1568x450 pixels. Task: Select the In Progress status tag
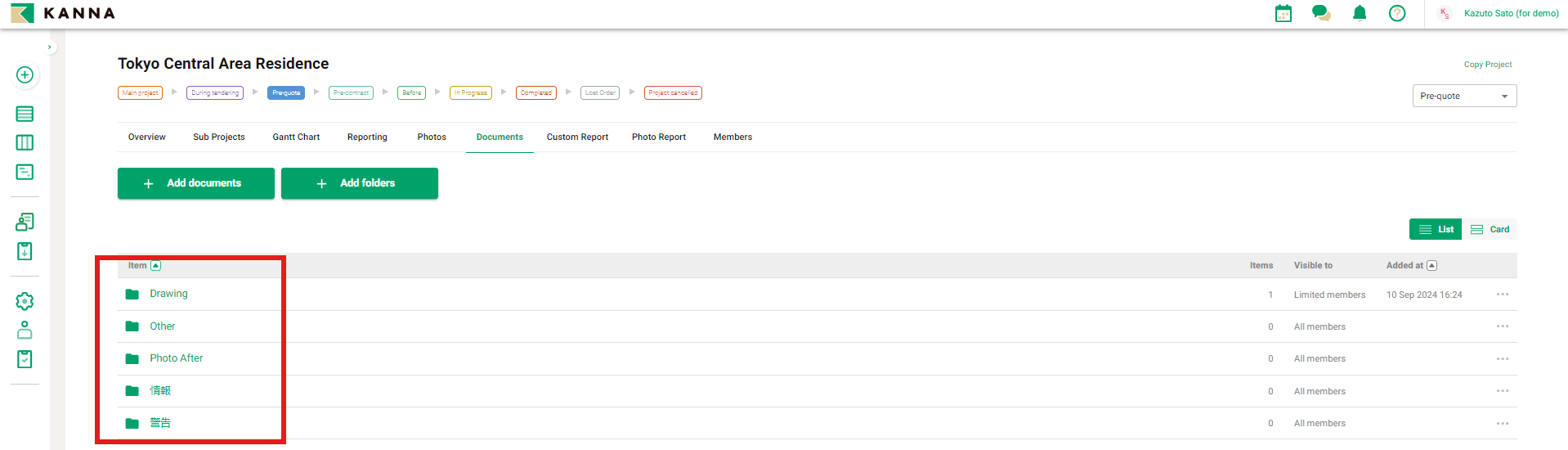(x=470, y=93)
